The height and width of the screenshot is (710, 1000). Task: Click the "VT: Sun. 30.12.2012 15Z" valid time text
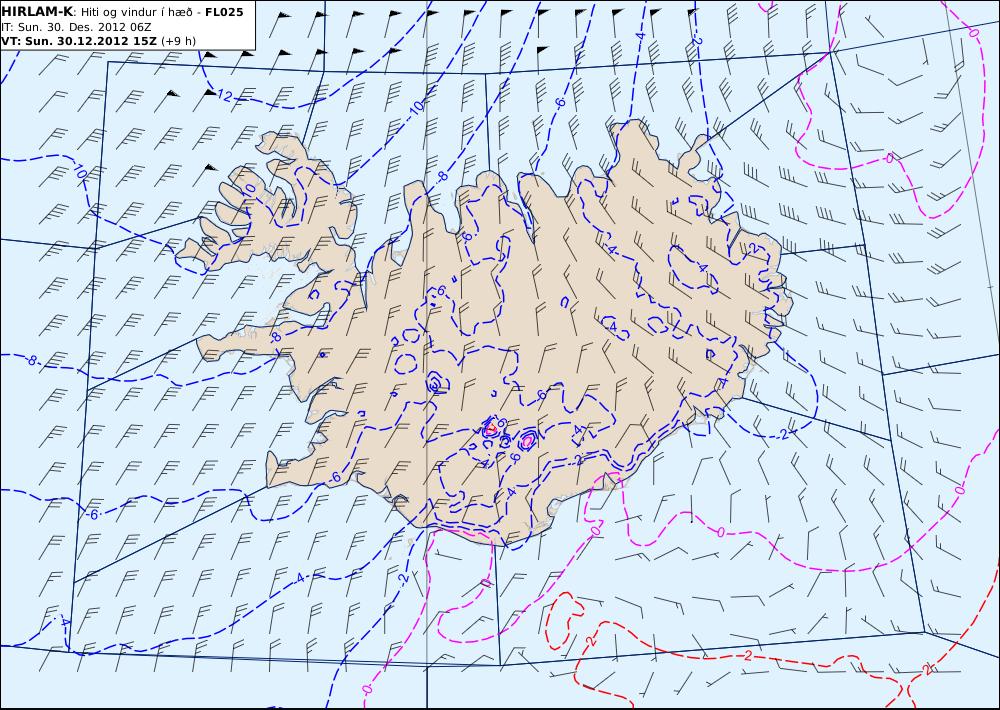(80, 41)
